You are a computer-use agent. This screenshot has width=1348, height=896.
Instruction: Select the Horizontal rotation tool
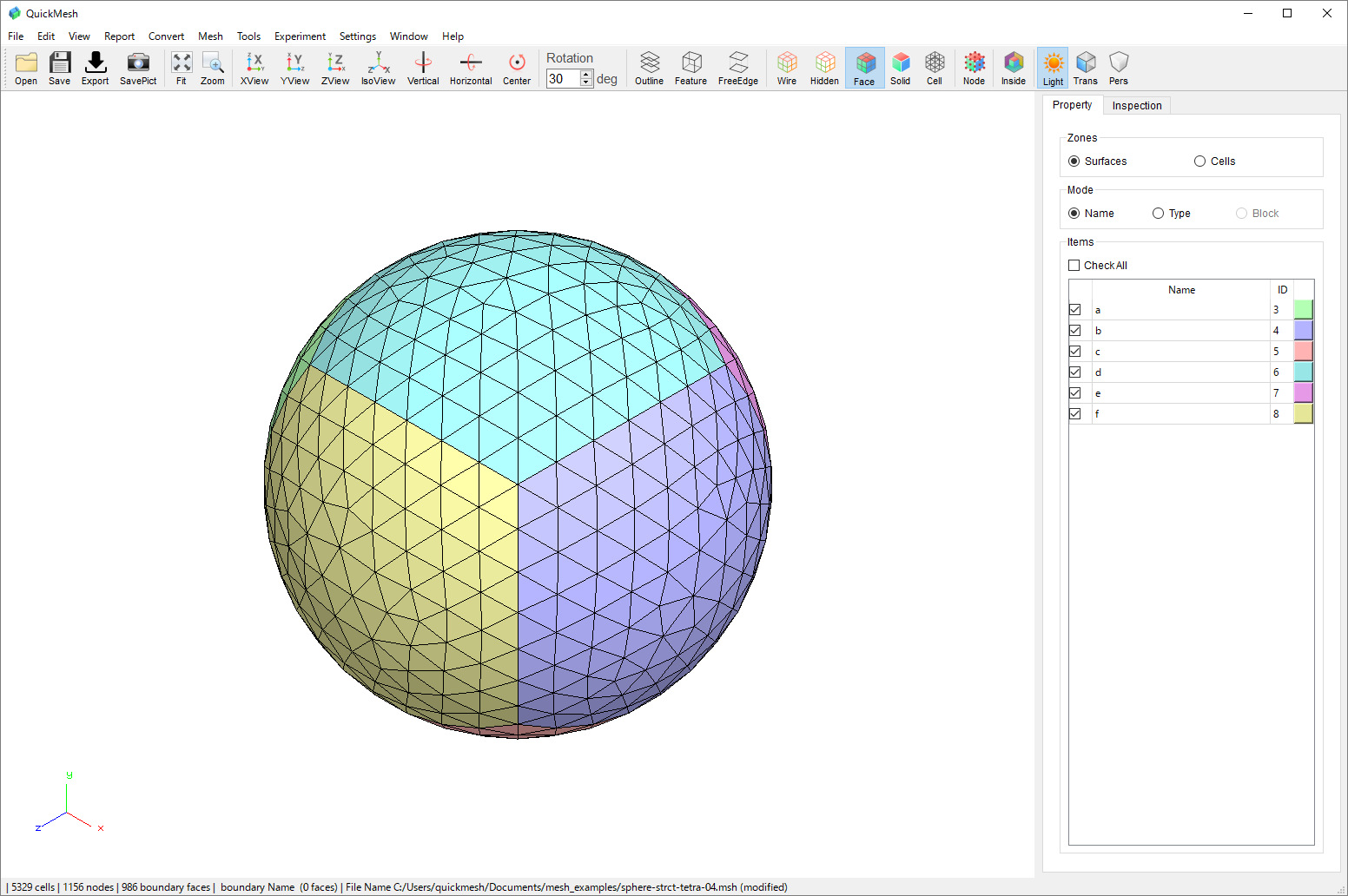tap(471, 68)
